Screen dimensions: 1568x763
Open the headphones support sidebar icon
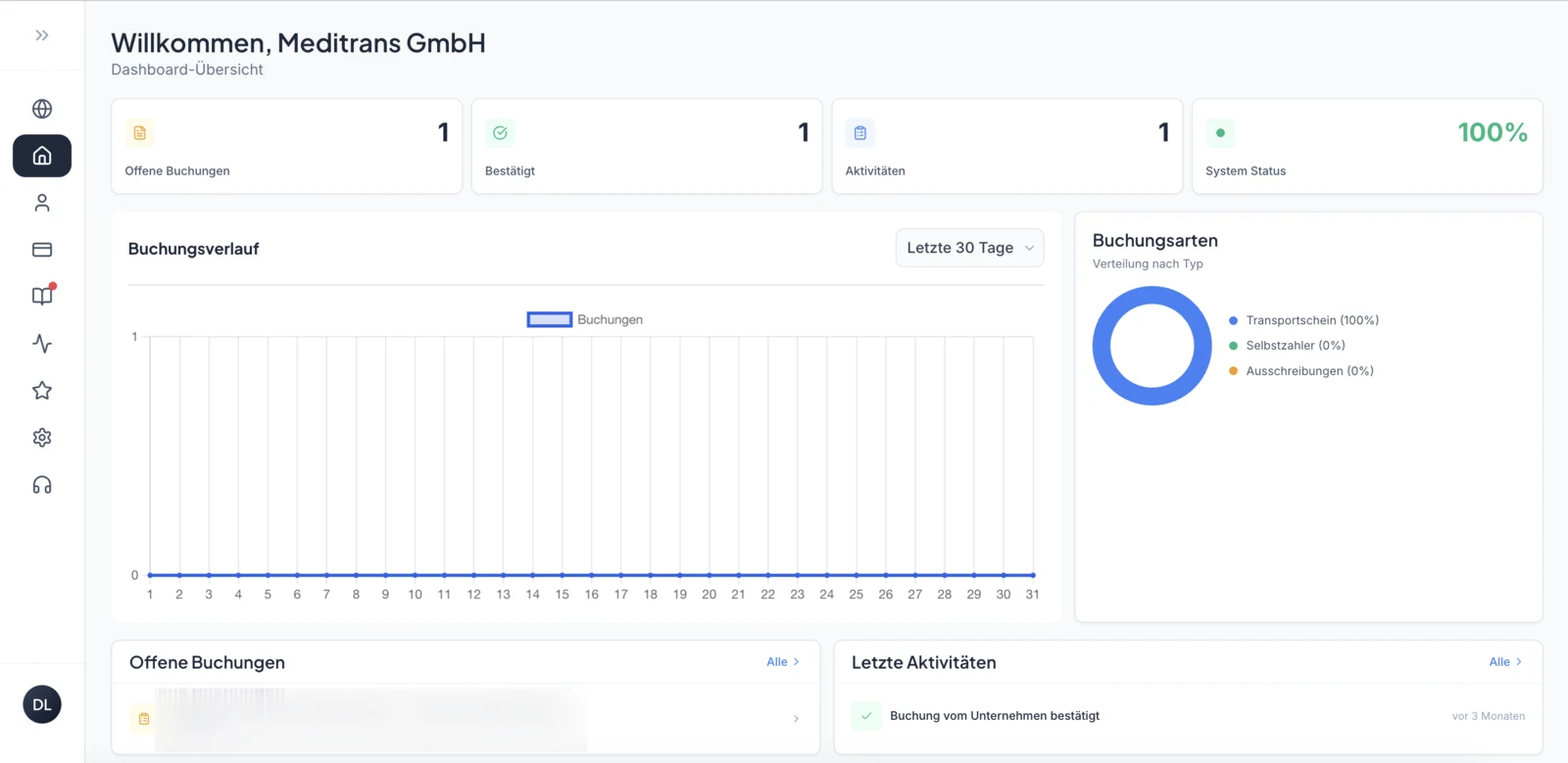[42, 485]
